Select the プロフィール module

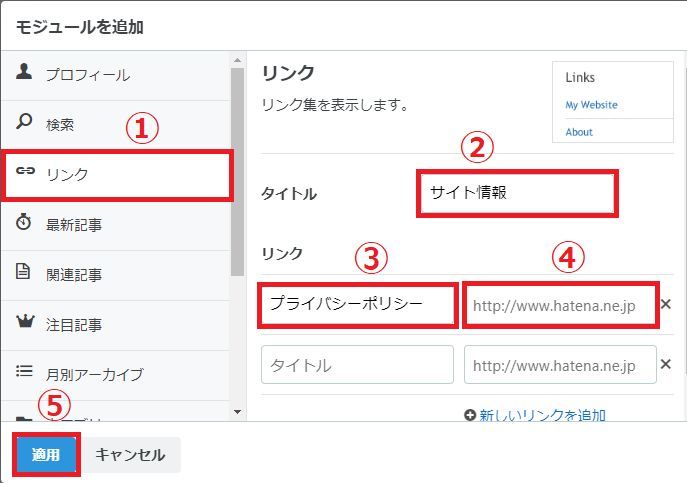point(115,75)
